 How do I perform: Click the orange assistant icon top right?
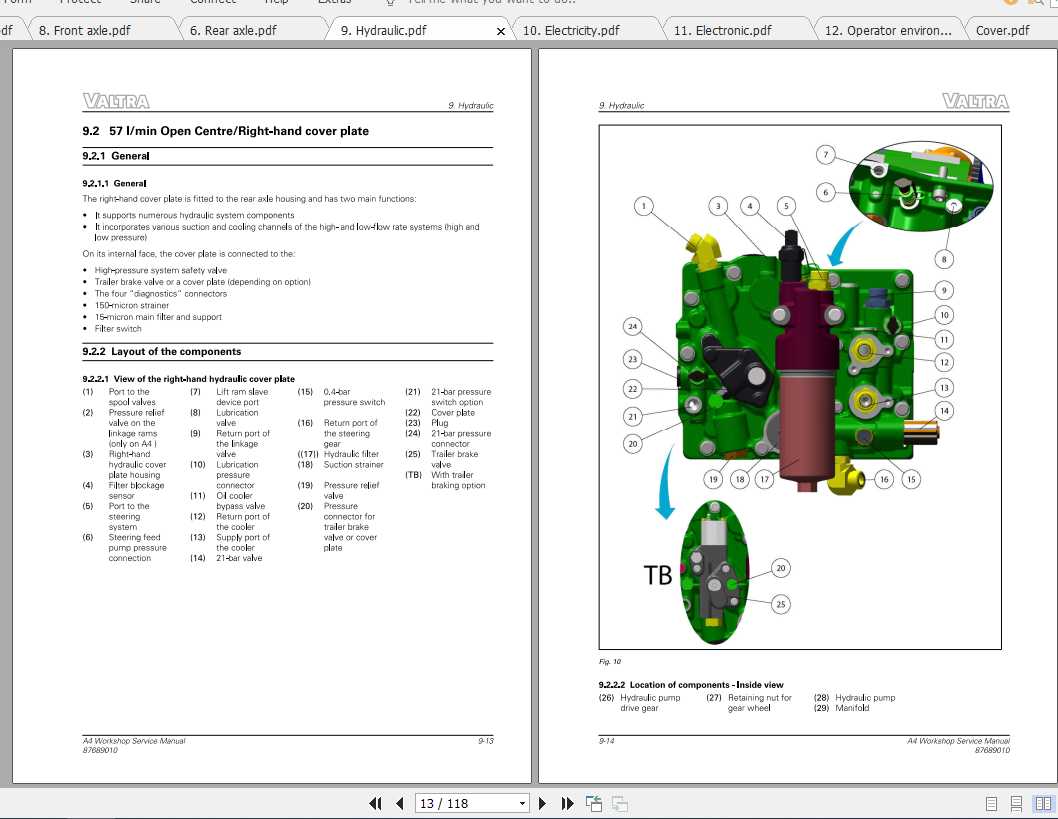coord(1010,3)
